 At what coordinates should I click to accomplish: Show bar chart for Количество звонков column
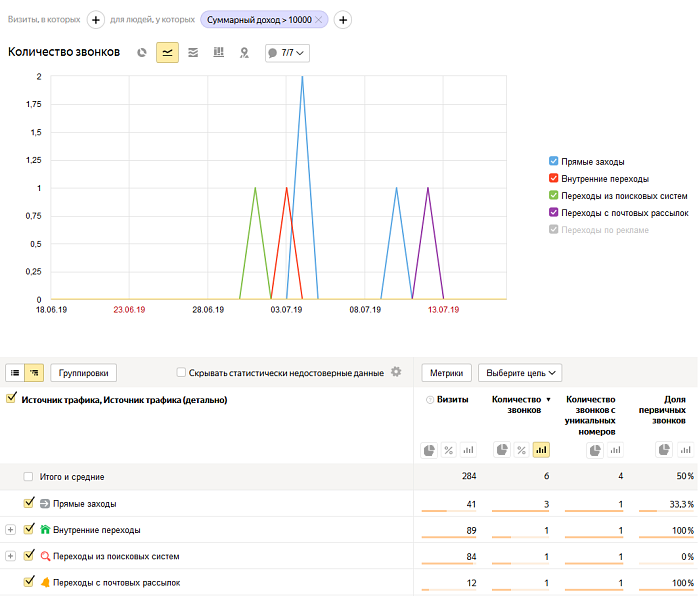[541, 450]
